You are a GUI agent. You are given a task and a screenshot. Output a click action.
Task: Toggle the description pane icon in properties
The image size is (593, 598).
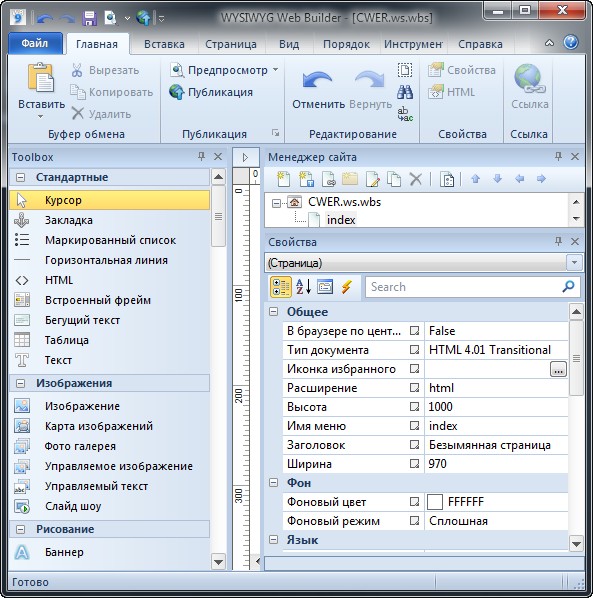325,287
